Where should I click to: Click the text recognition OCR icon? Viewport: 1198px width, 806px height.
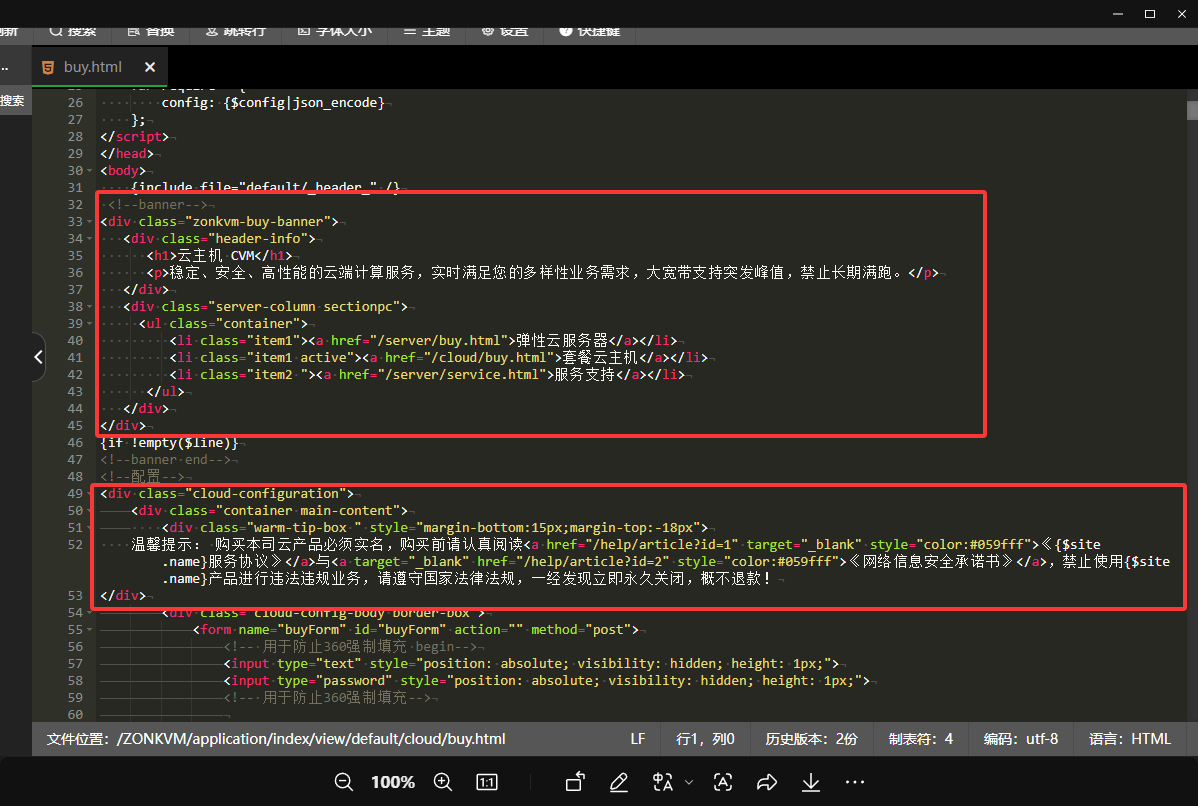[724, 782]
